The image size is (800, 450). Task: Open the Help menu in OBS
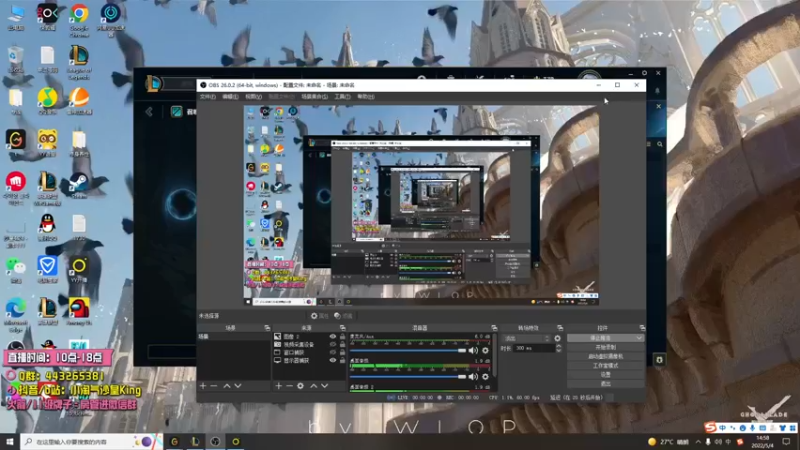[x=366, y=96]
